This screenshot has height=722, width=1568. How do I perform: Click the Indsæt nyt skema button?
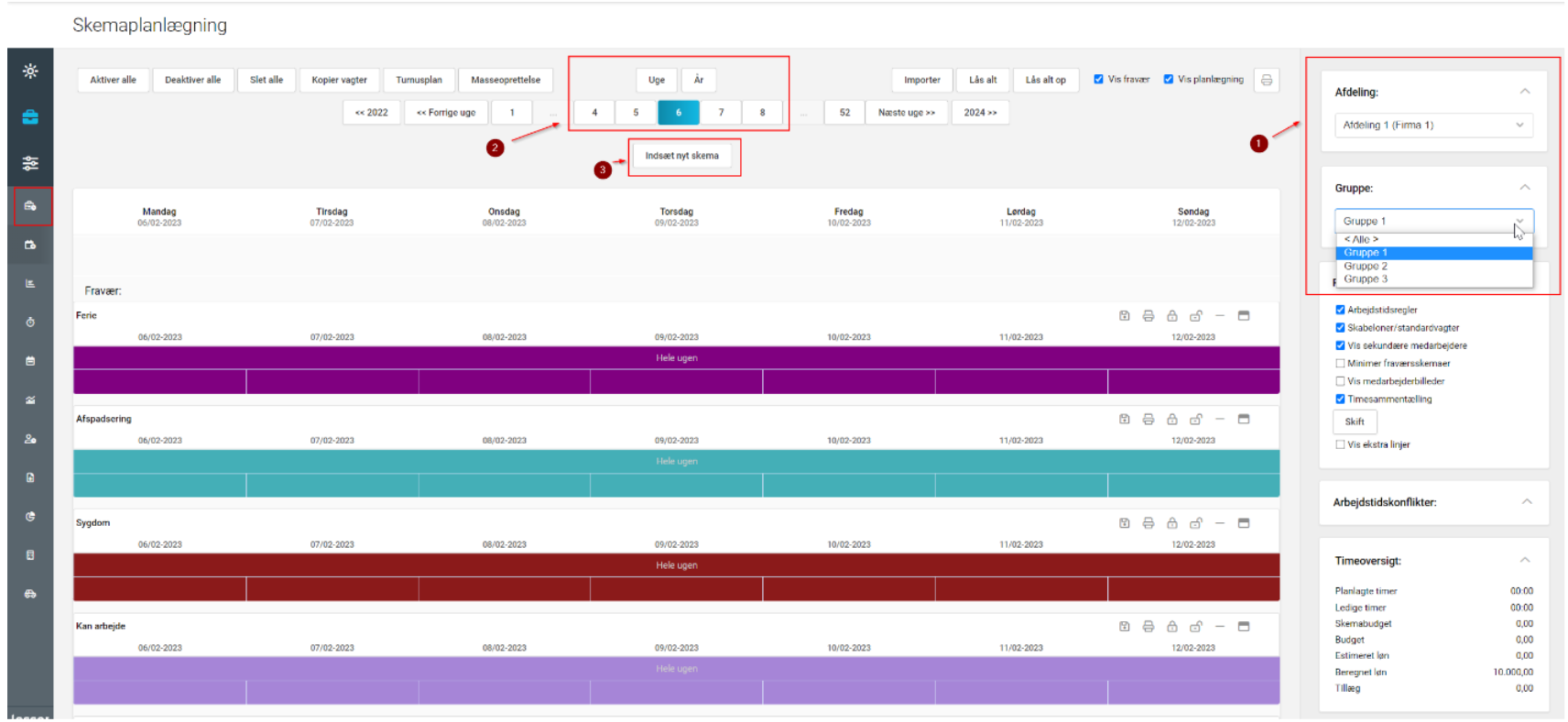(681, 156)
